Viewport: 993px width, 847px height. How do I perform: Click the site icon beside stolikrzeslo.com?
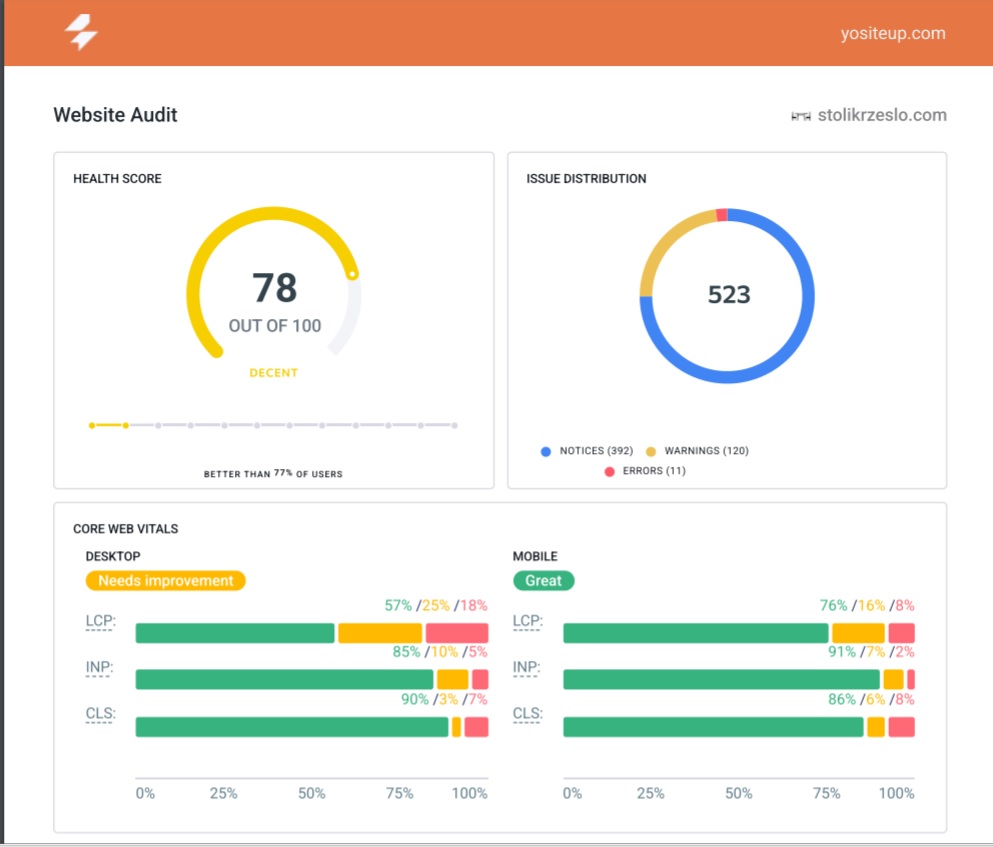pos(799,115)
